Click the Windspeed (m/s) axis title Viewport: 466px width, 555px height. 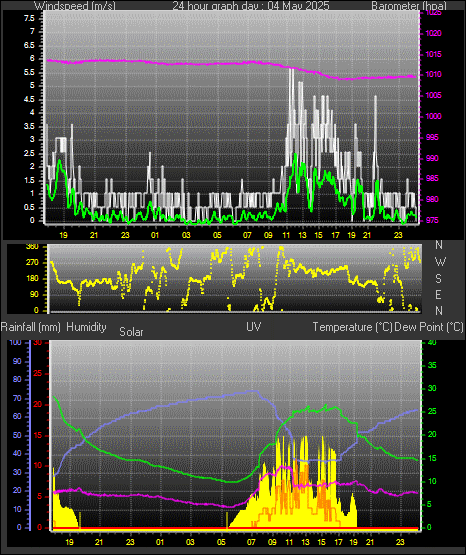75,6
